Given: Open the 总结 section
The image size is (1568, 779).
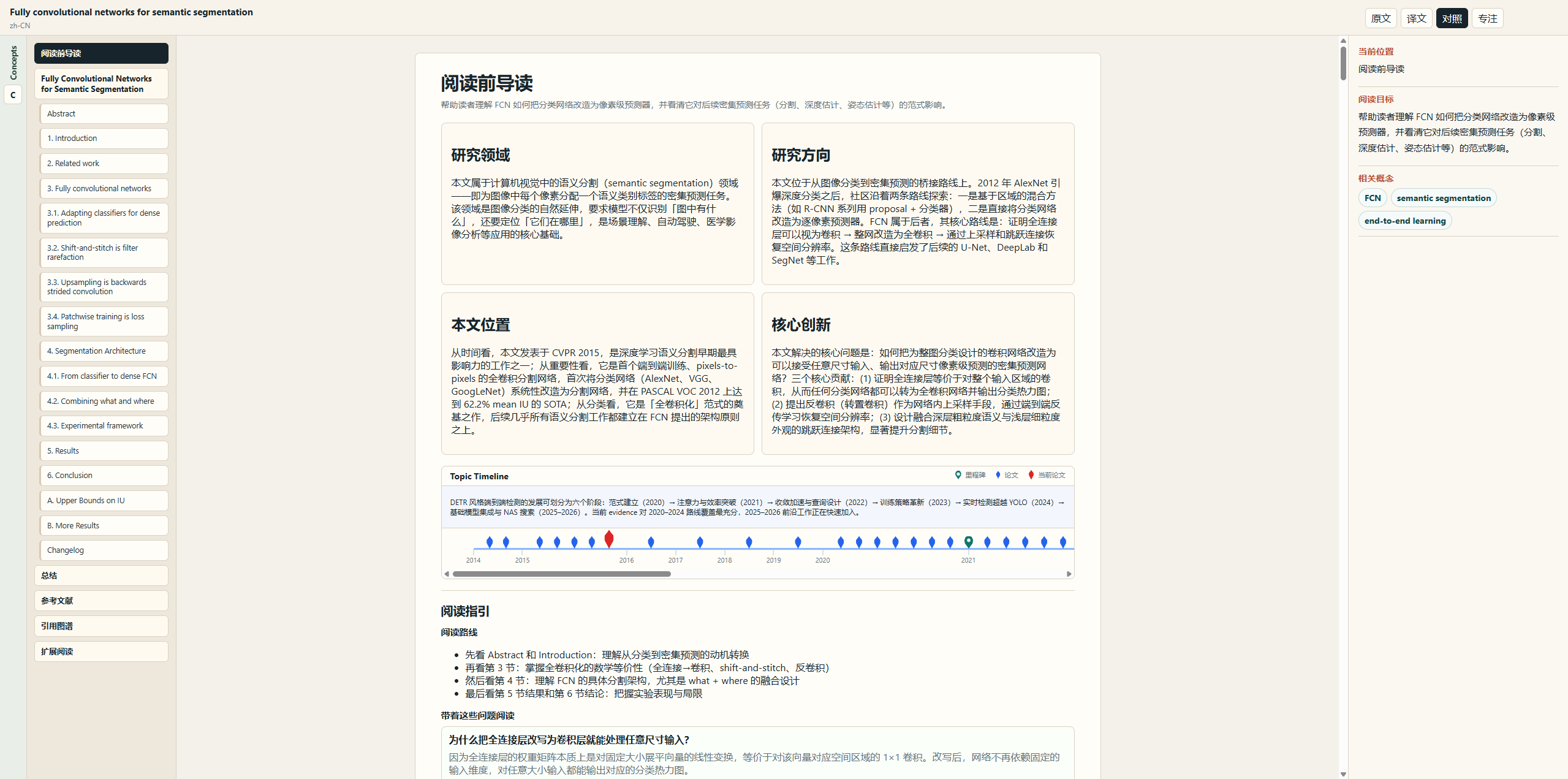Looking at the screenshot, I should point(101,576).
